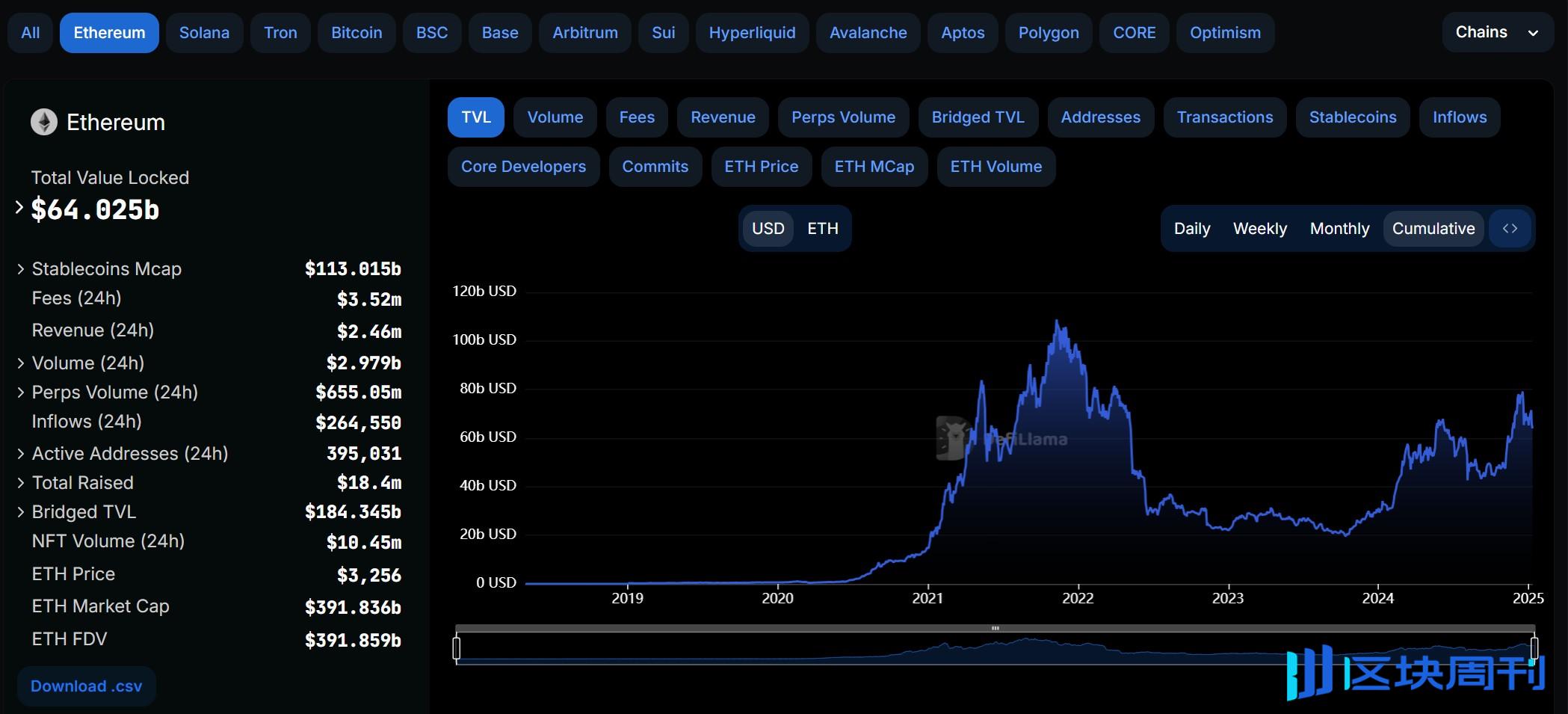The image size is (1568, 714).
Task: Expand Bridged TVL row
Action: coord(21,511)
